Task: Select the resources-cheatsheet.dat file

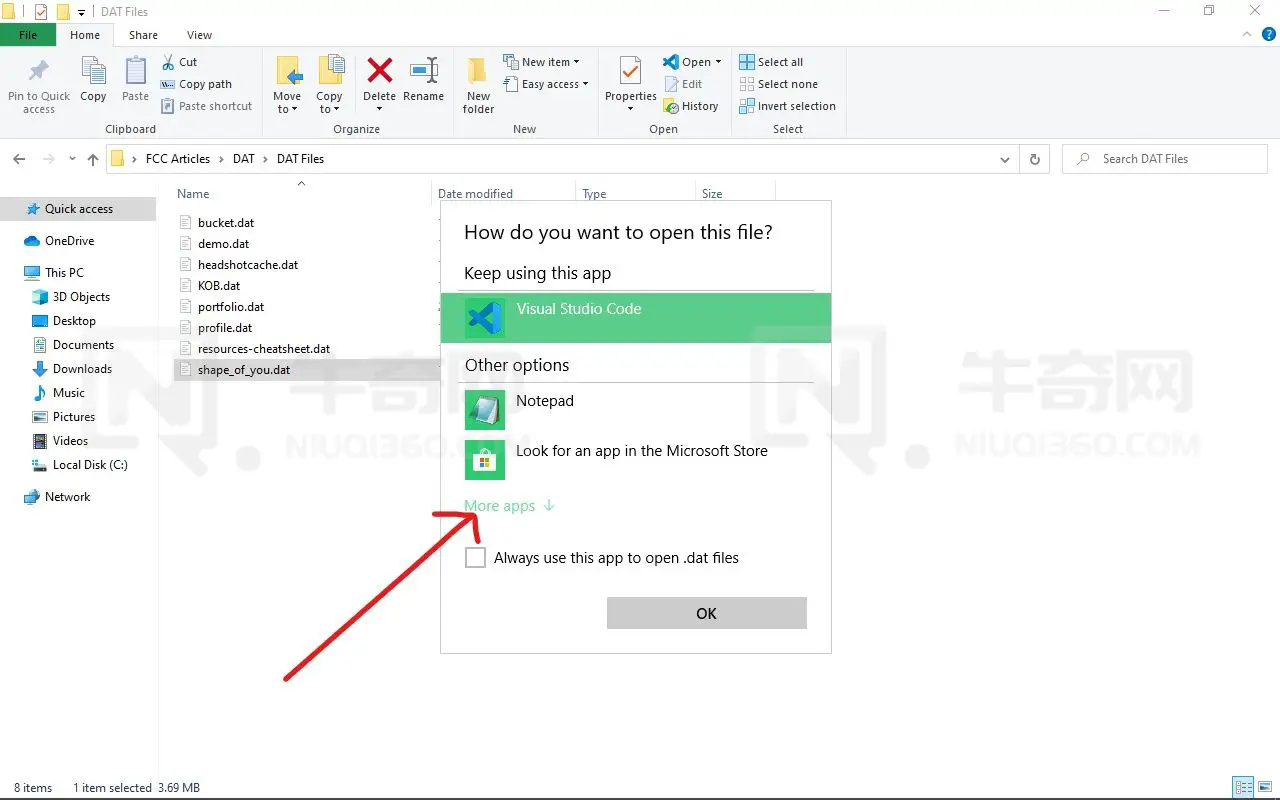Action: 264,349
